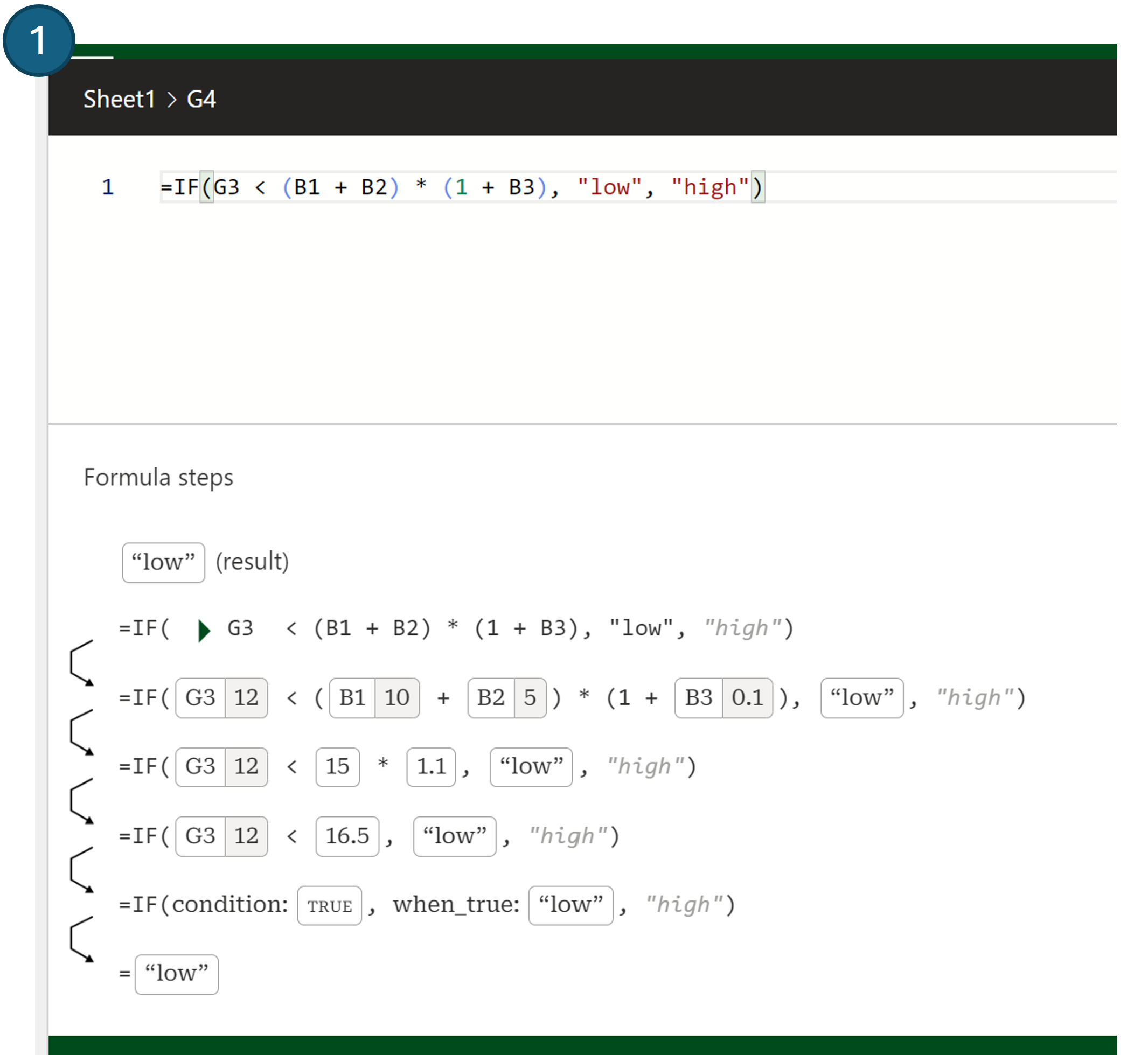The height and width of the screenshot is (1055, 1148).
Task: Click the breadcrumb chevron between Sheet1 and G4
Action: (172, 101)
